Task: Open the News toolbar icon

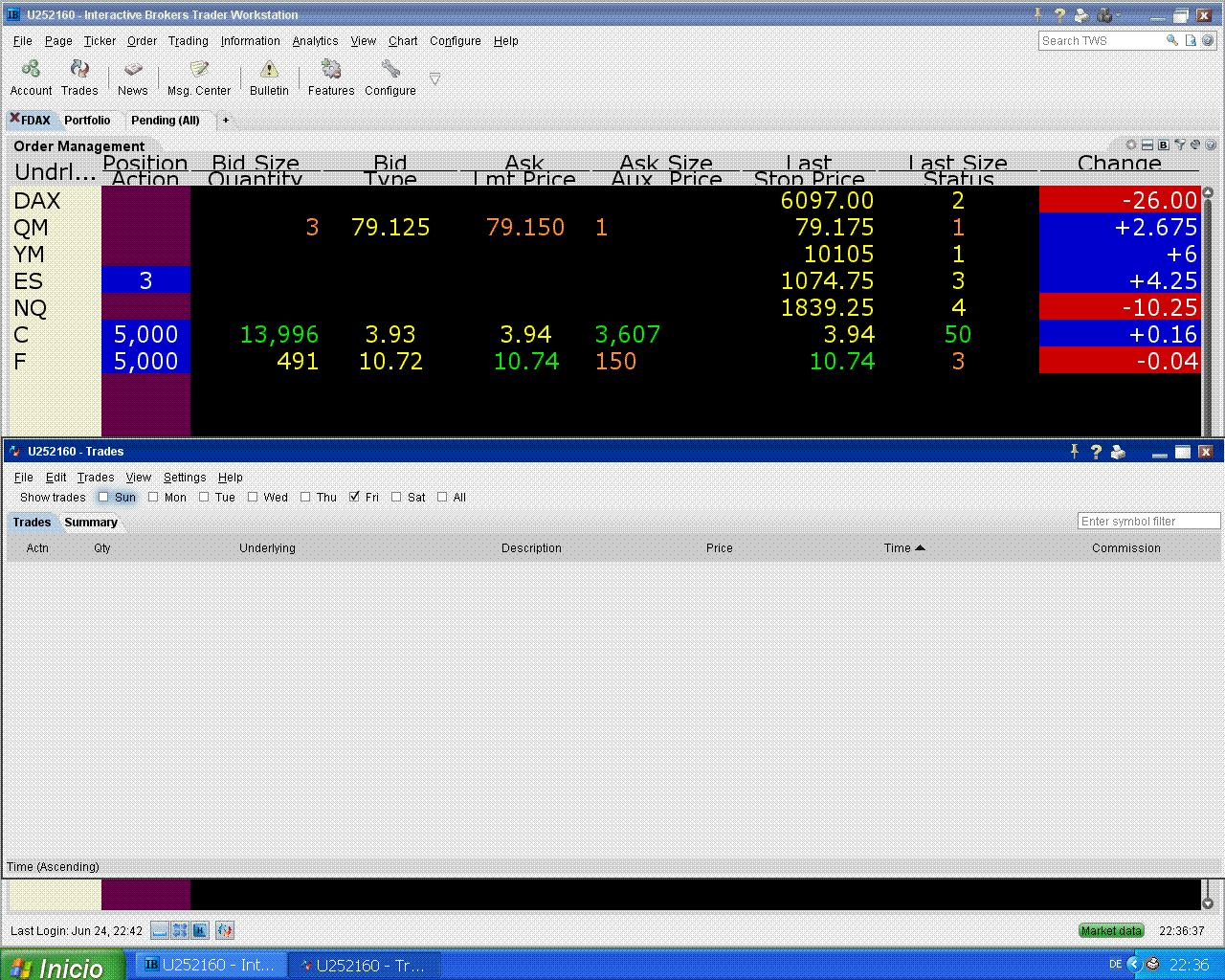Action: 133,70
